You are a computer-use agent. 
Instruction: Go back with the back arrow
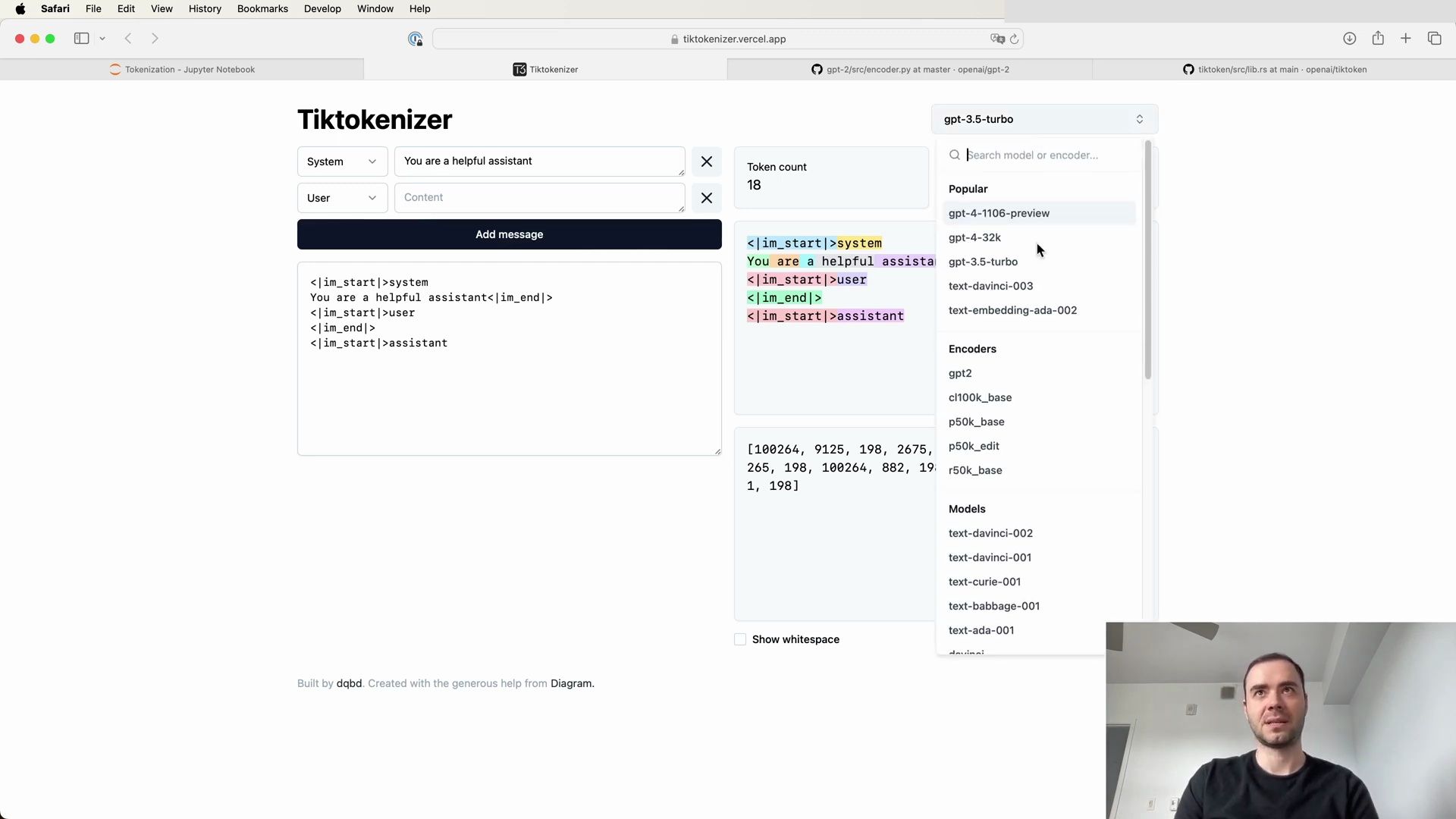coord(128,39)
